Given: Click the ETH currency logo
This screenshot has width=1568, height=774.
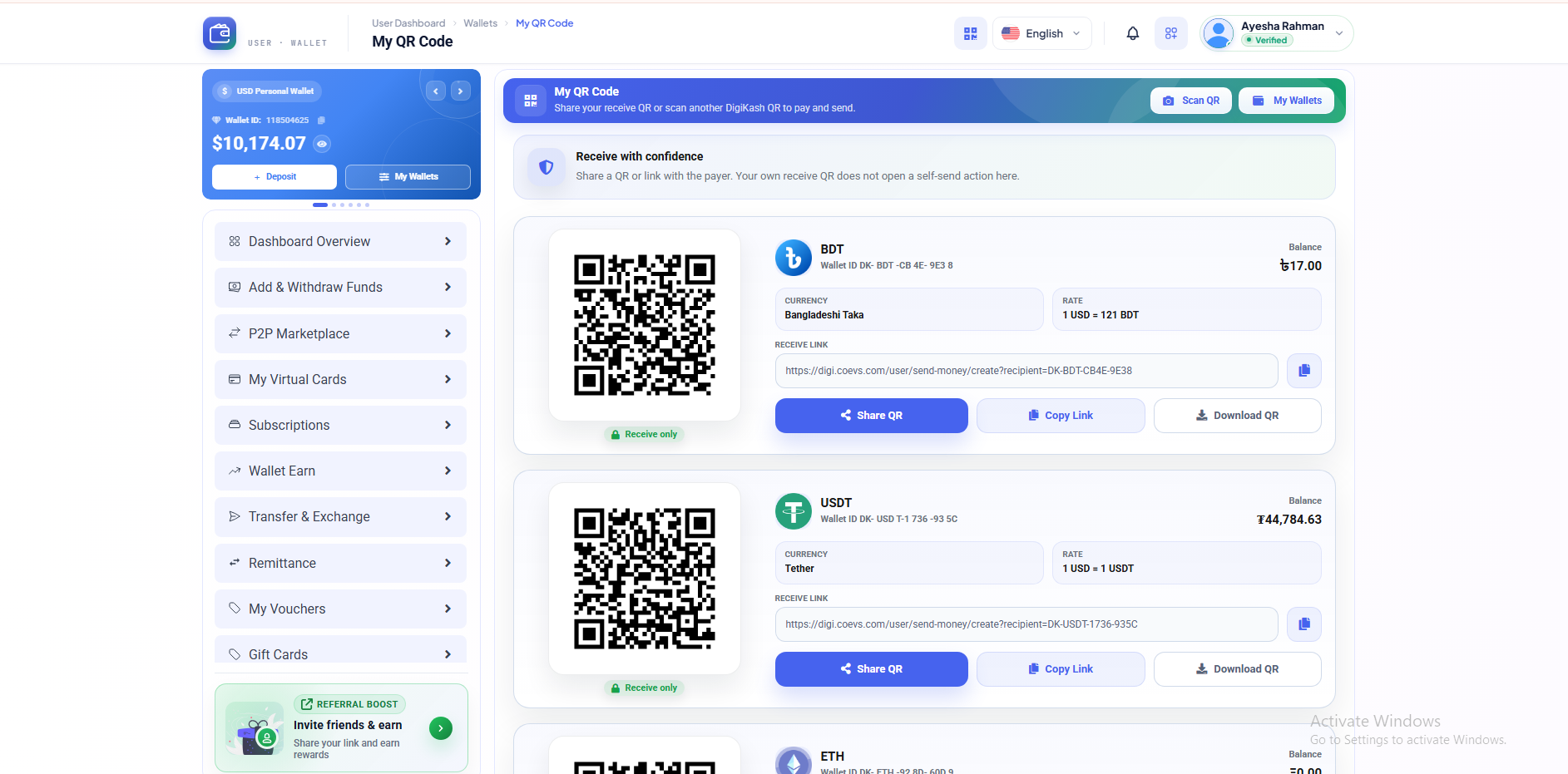Looking at the screenshot, I should (x=794, y=761).
